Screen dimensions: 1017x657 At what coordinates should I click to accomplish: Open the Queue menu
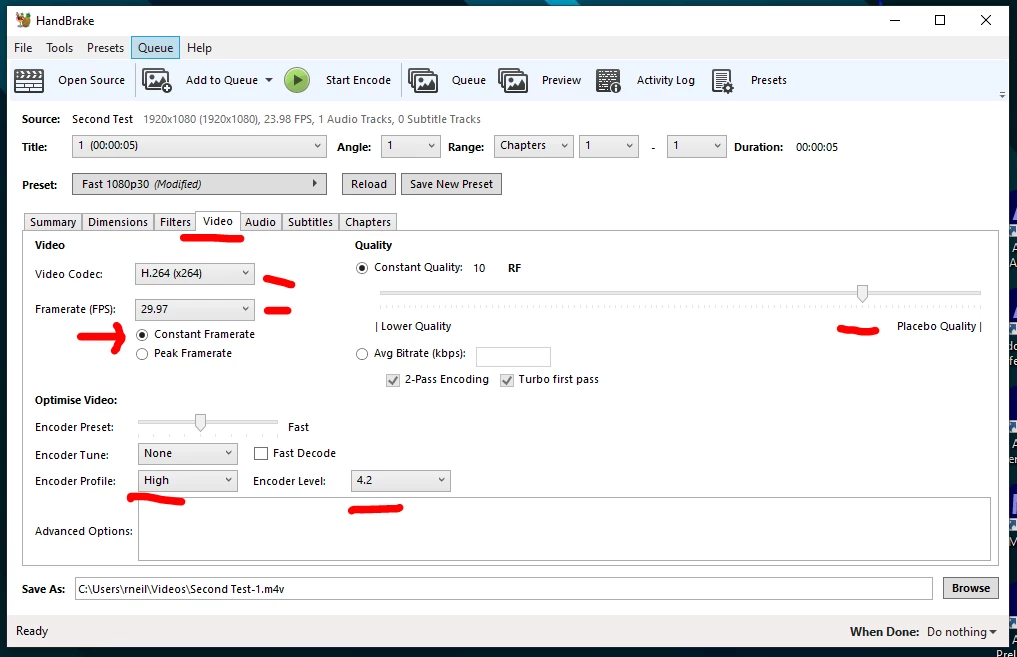[156, 48]
